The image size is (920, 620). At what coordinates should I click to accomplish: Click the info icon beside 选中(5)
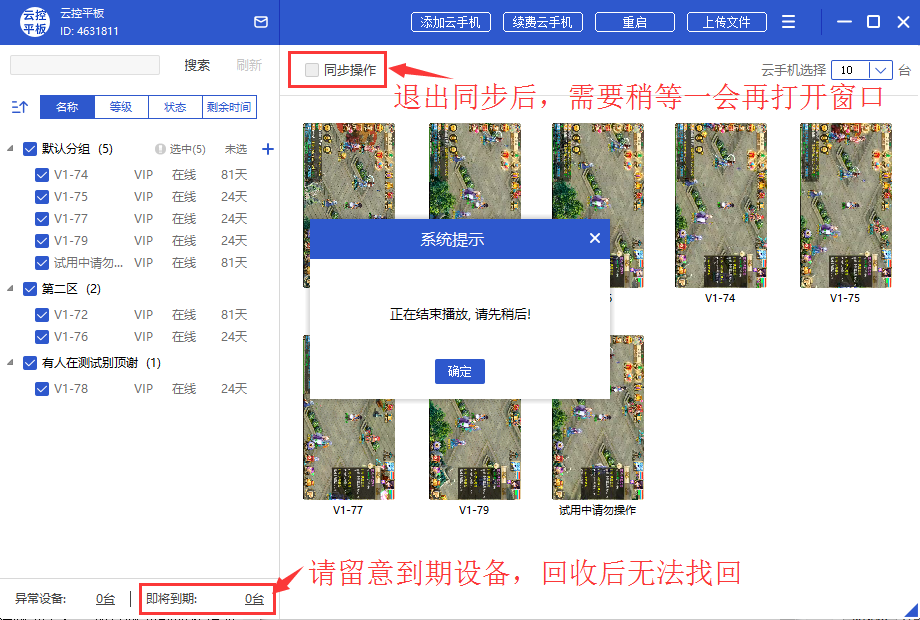(160, 149)
